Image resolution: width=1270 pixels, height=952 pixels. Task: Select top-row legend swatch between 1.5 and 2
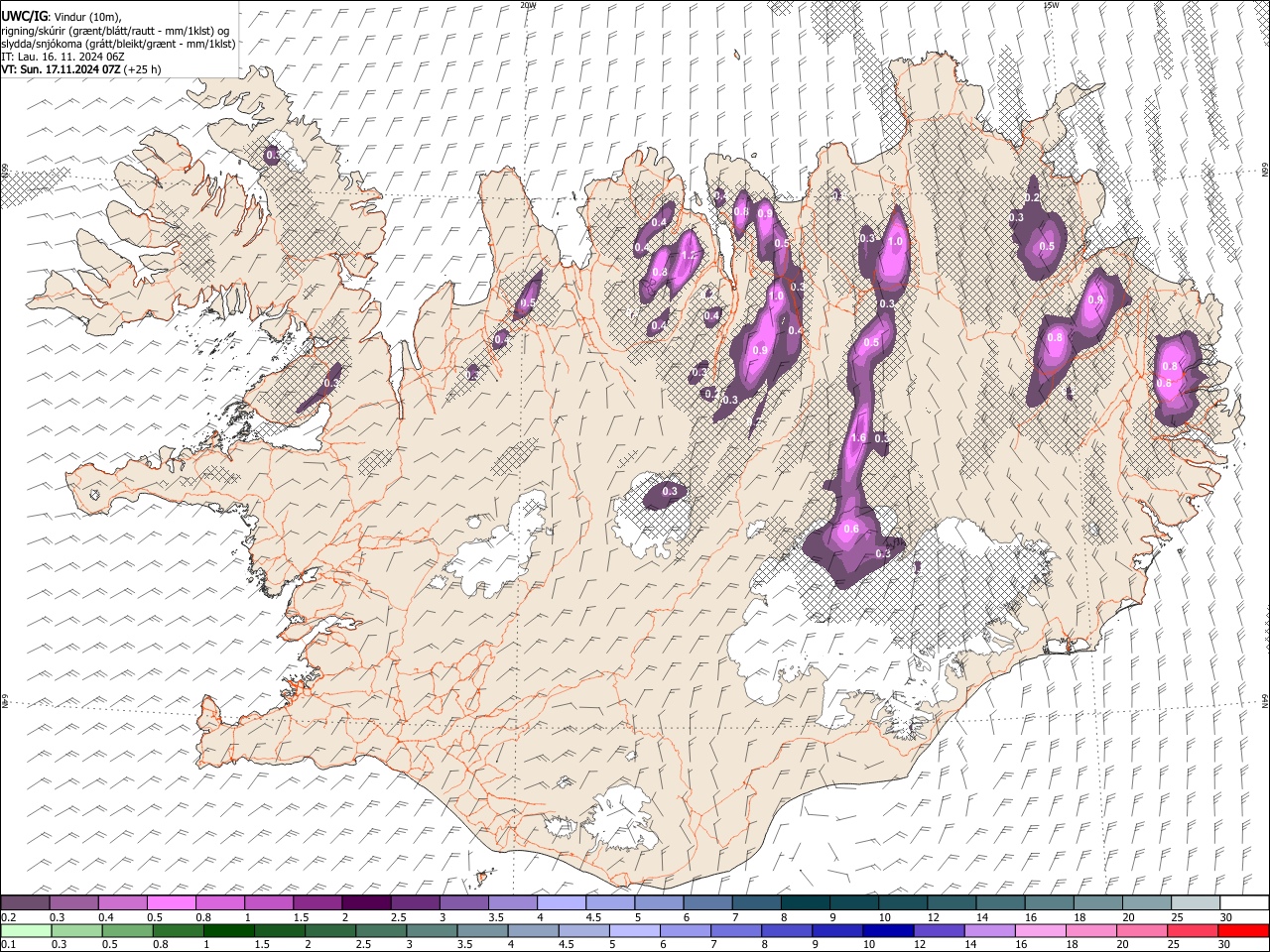pos(317,903)
